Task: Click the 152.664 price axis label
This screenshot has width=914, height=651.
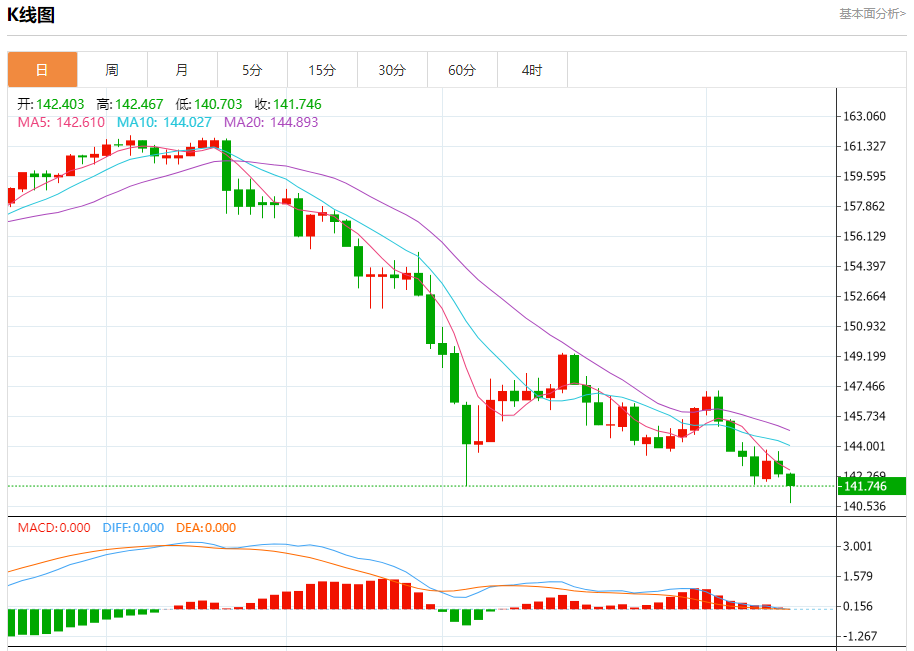Action: [x=864, y=296]
